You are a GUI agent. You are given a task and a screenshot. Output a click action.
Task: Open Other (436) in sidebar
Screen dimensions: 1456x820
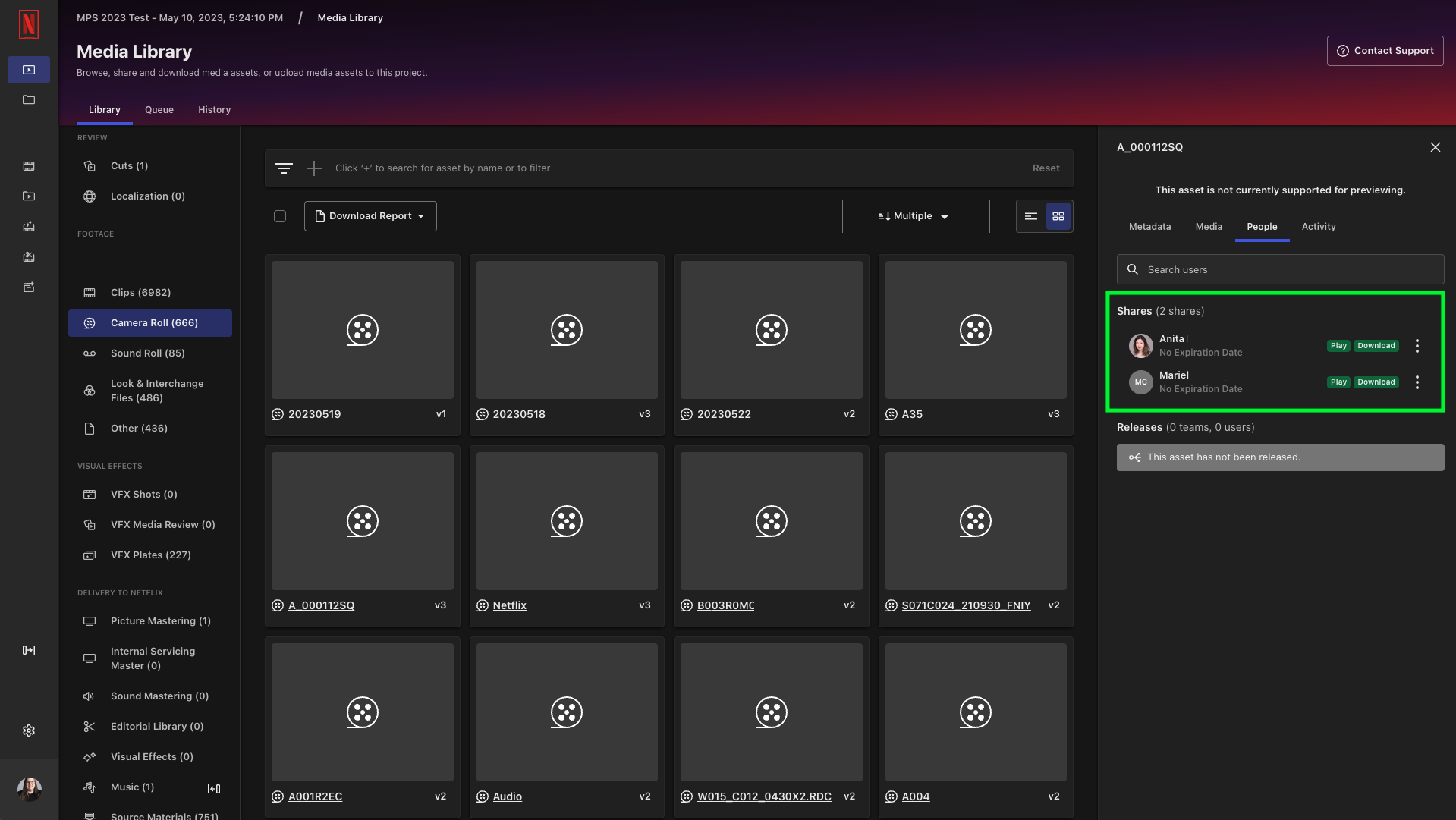[150, 428]
